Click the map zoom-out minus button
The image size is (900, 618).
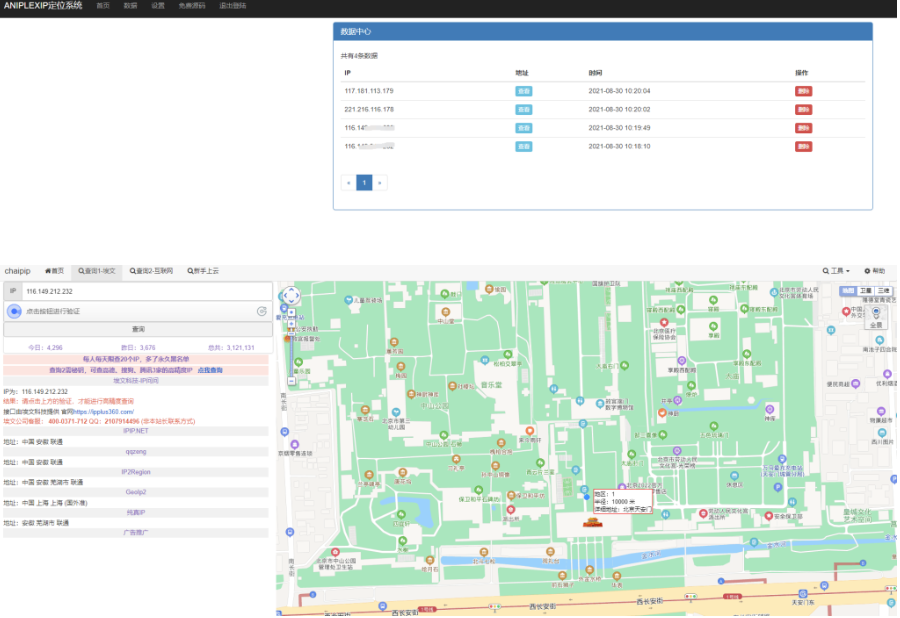[x=290, y=382]
